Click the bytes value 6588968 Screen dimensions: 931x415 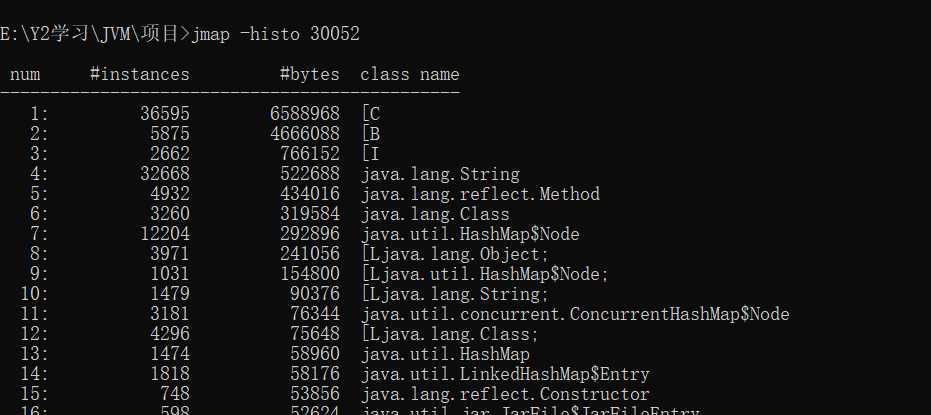pyautogui.click(x=304, y=113)
